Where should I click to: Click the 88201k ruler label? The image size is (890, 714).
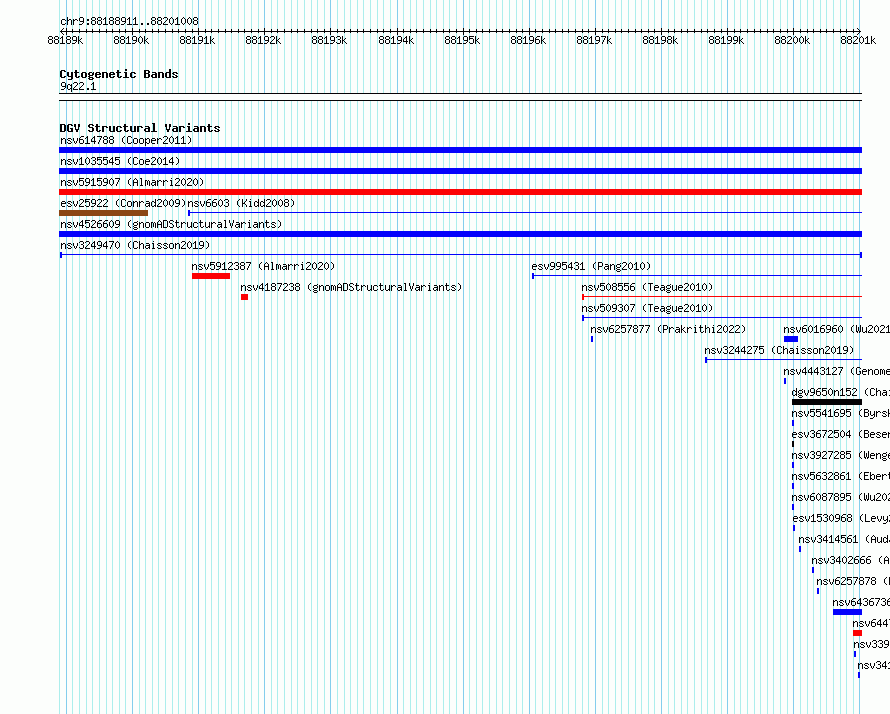pyautogui.click(x=858, y=40)
